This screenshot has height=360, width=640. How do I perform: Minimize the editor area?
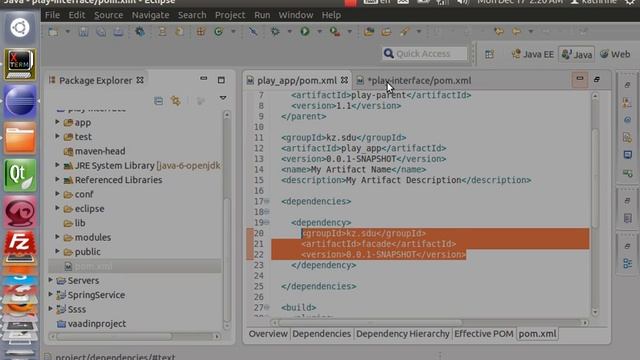[x=580, y=78]
